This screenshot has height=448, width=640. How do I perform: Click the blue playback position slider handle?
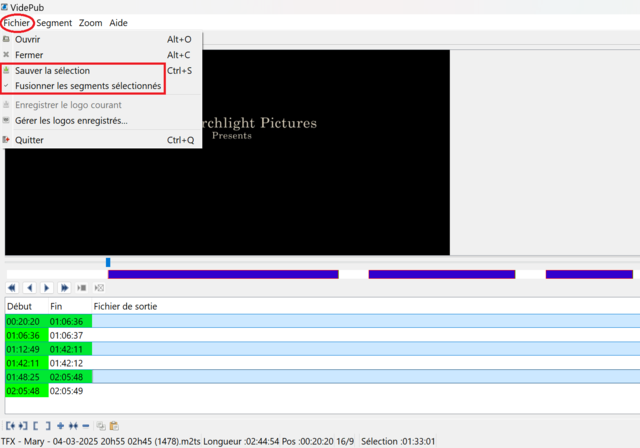click(x=108, y=262)
